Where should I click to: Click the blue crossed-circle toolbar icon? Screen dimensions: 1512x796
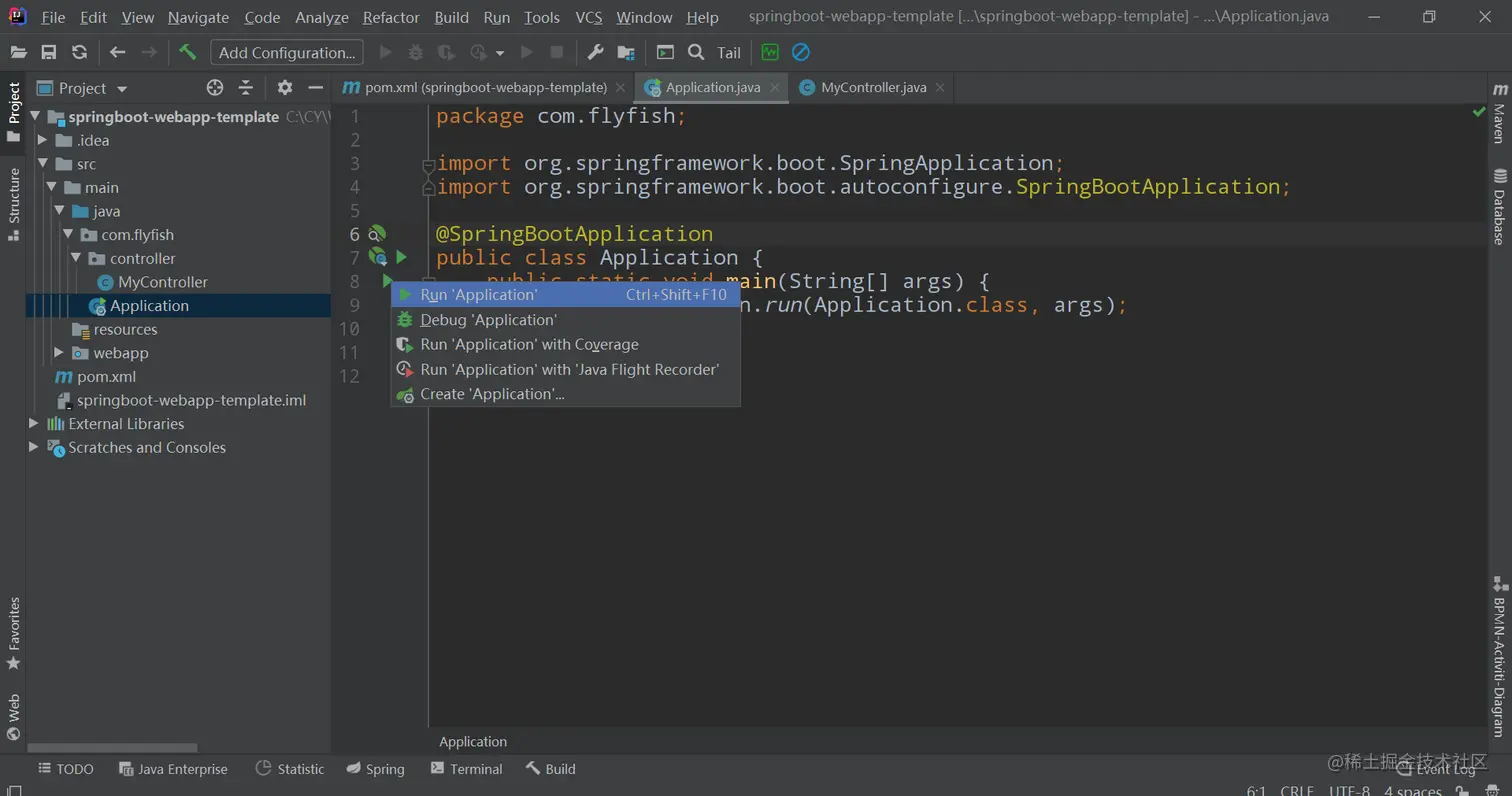[x=801, y=52]
